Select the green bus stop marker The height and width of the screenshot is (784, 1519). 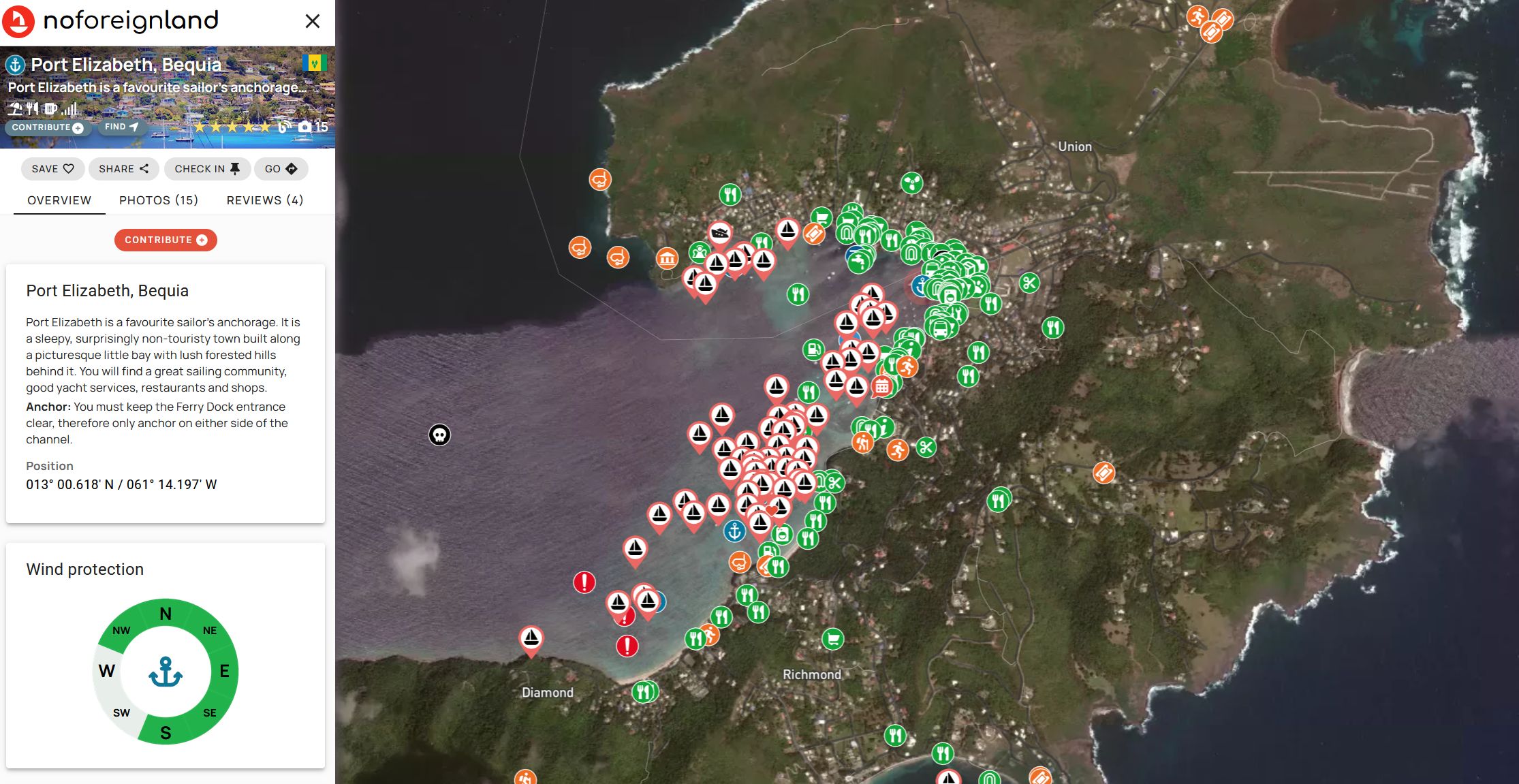coord(941,330)
